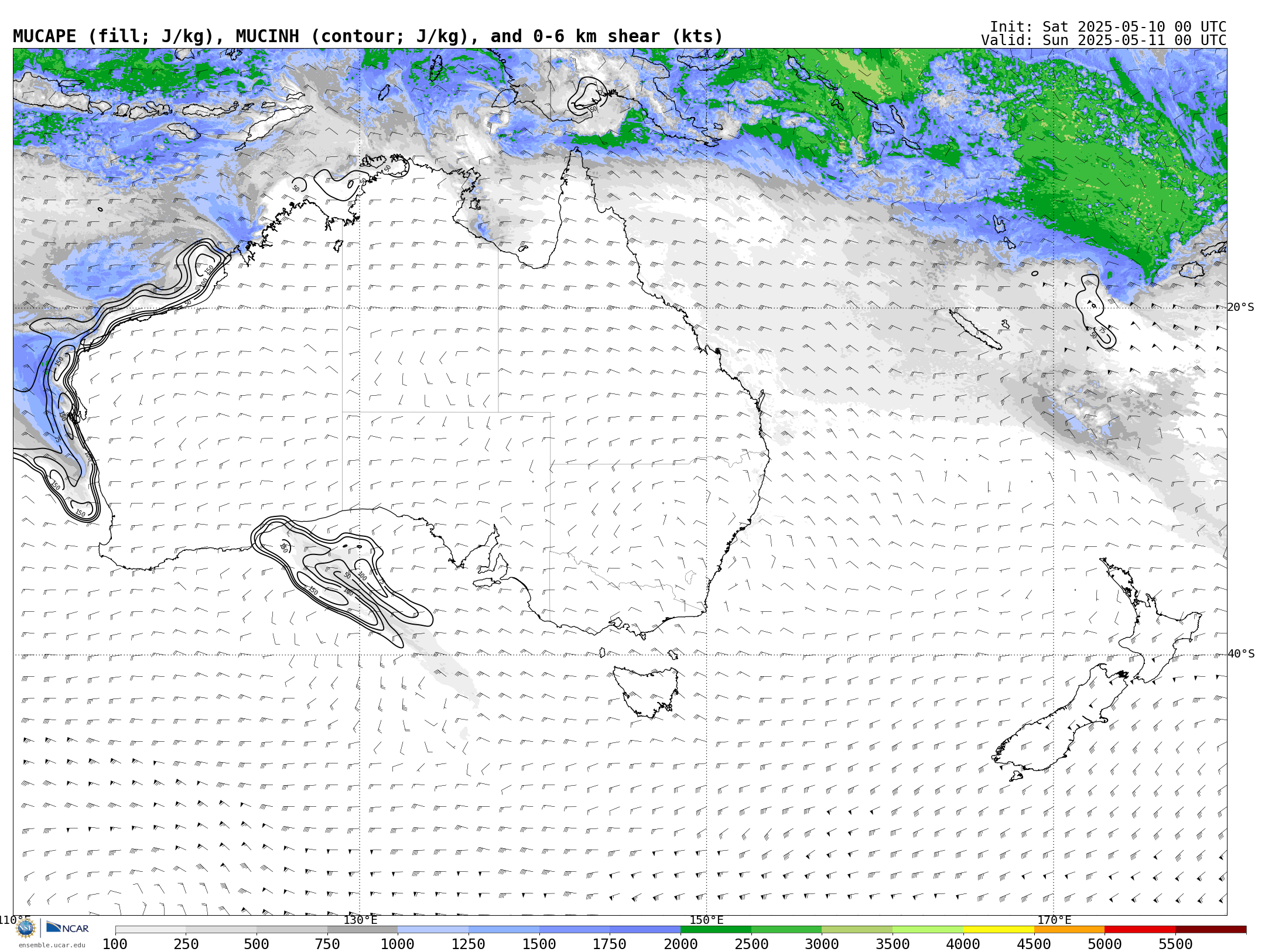Click the 150°E longitude label
Viewport: 1265px width, 952px height.
pyautogui.click(x=707, y=920)
